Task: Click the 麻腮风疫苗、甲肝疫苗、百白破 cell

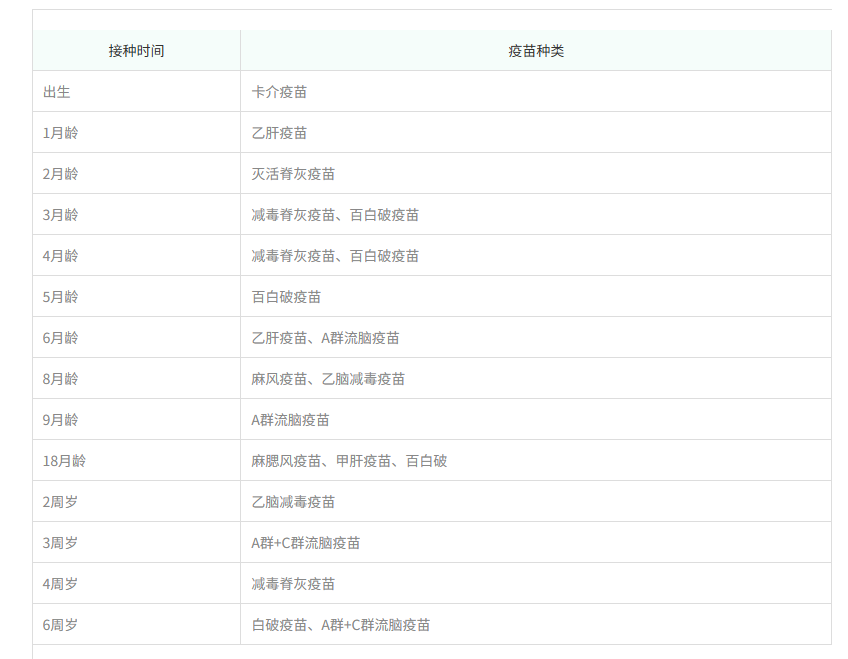Action: pyautogui.click(x=535, y=461)
